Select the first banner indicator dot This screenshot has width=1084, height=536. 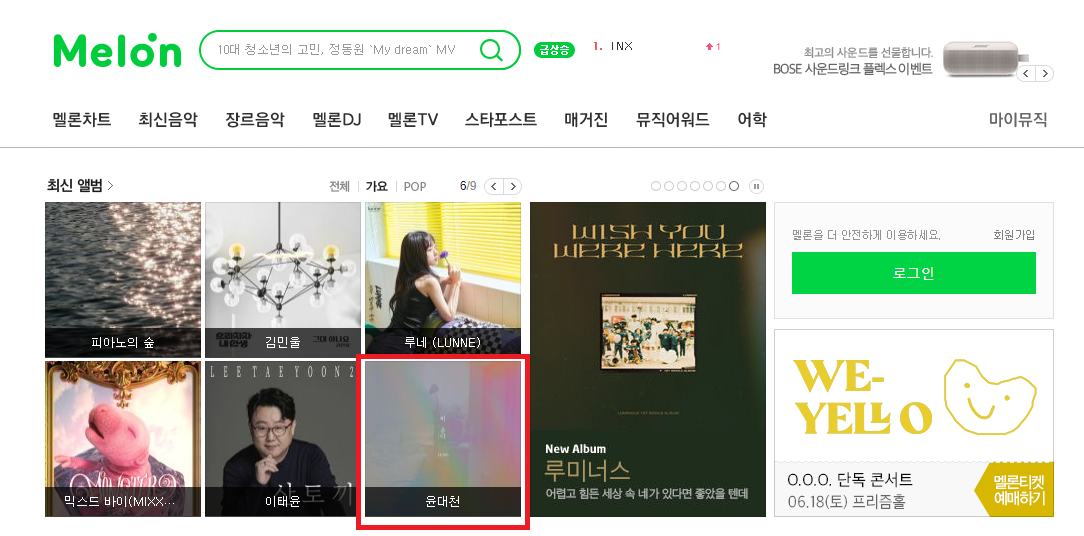pos(657,186)
